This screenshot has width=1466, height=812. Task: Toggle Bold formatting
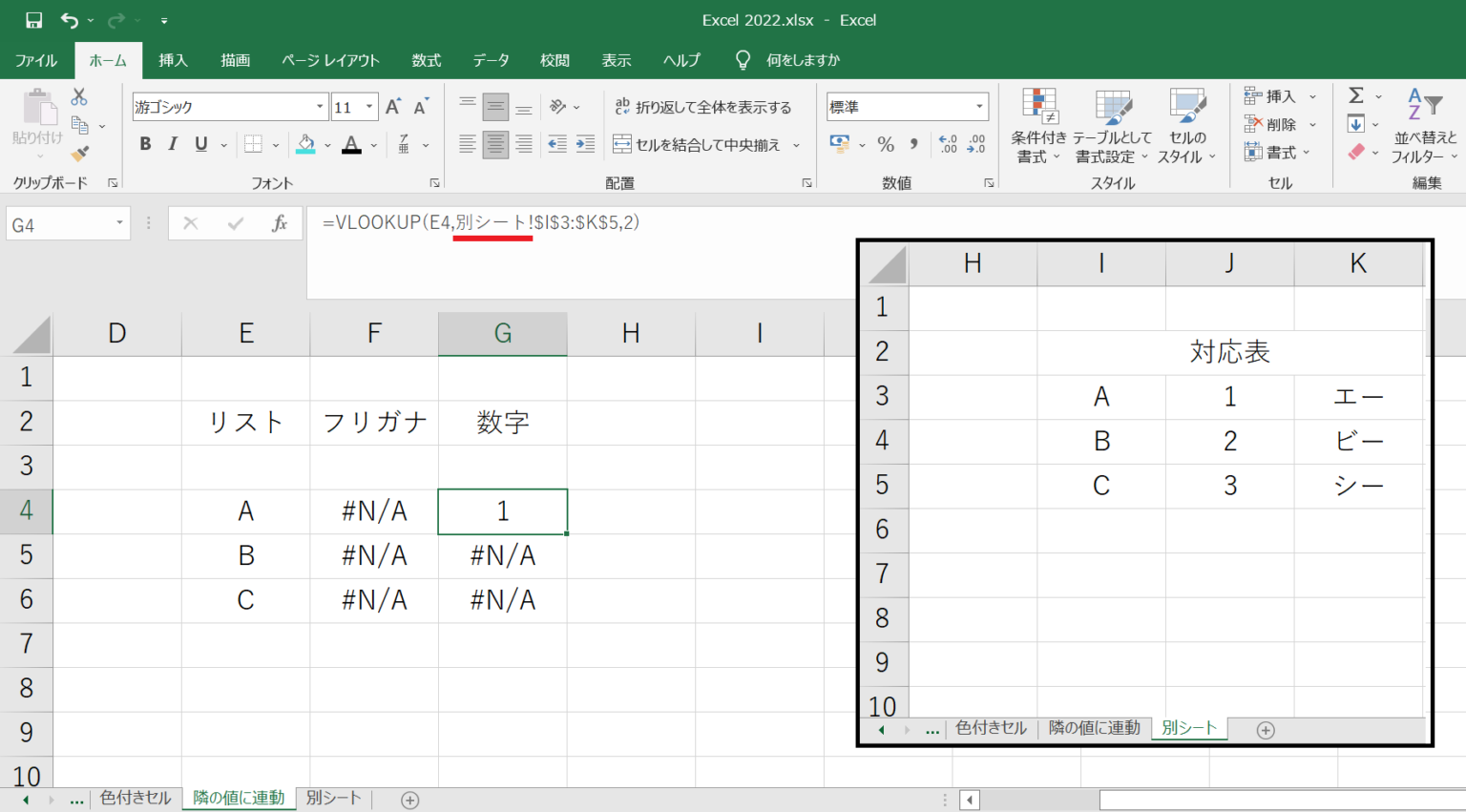coord(145,144)
